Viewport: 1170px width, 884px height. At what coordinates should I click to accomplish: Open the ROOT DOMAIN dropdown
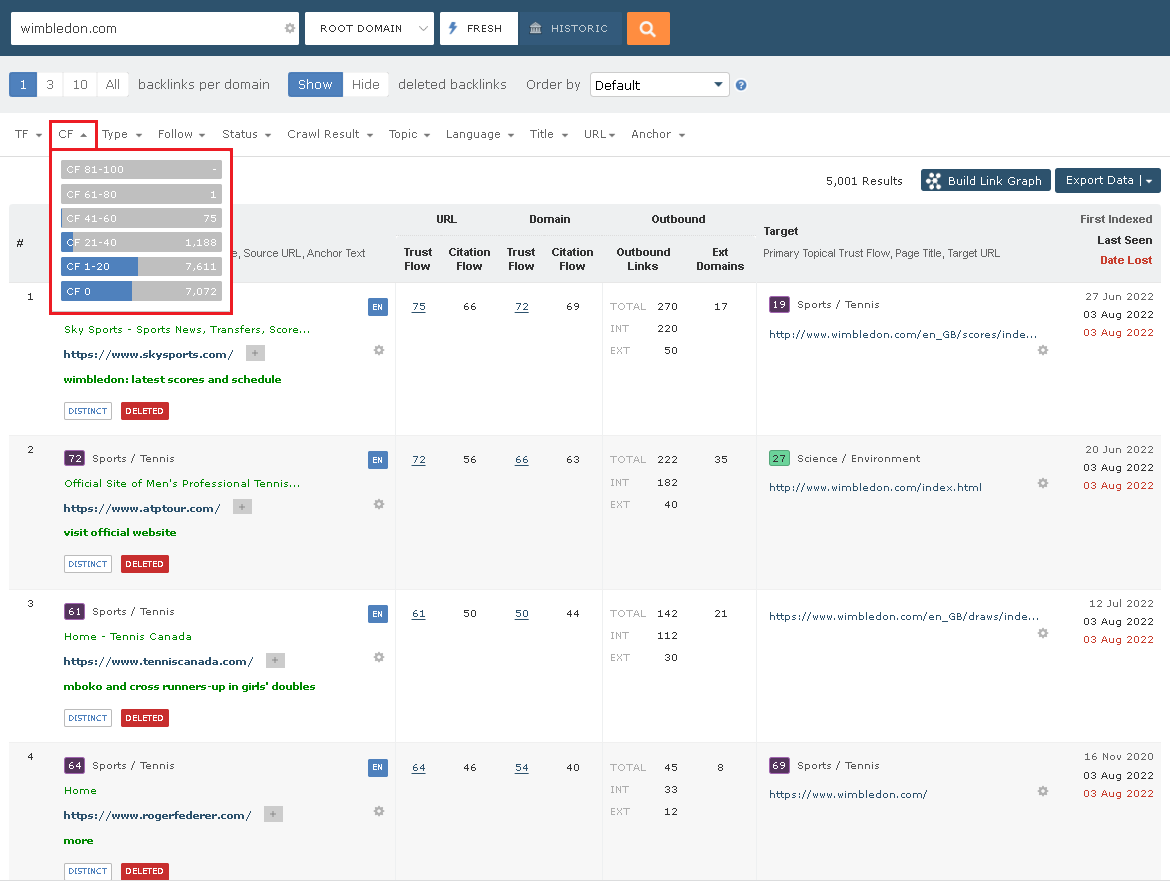click(369, 28)
